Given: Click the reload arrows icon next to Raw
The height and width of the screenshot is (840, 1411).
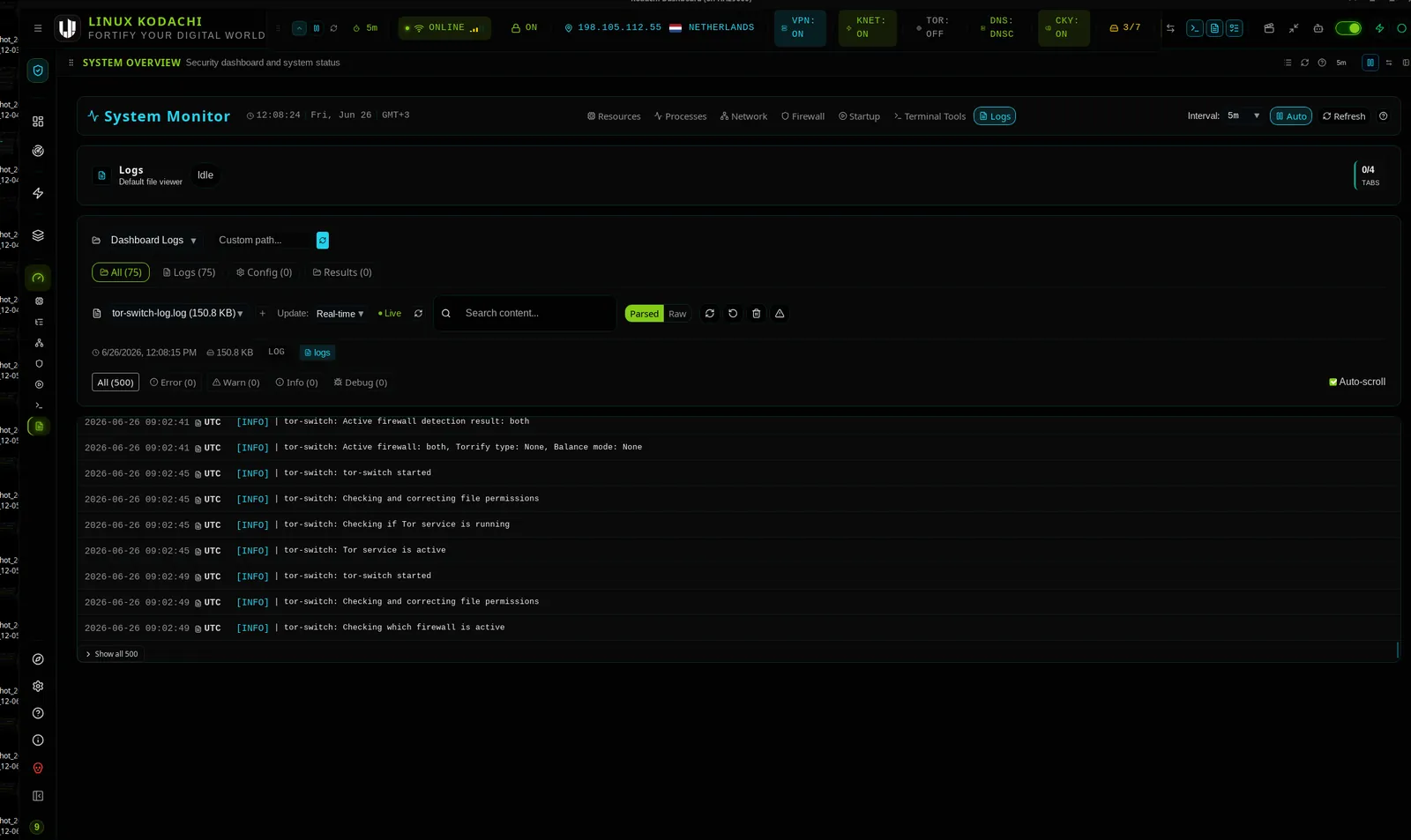Looking at the screenshot, I should 710,314.
